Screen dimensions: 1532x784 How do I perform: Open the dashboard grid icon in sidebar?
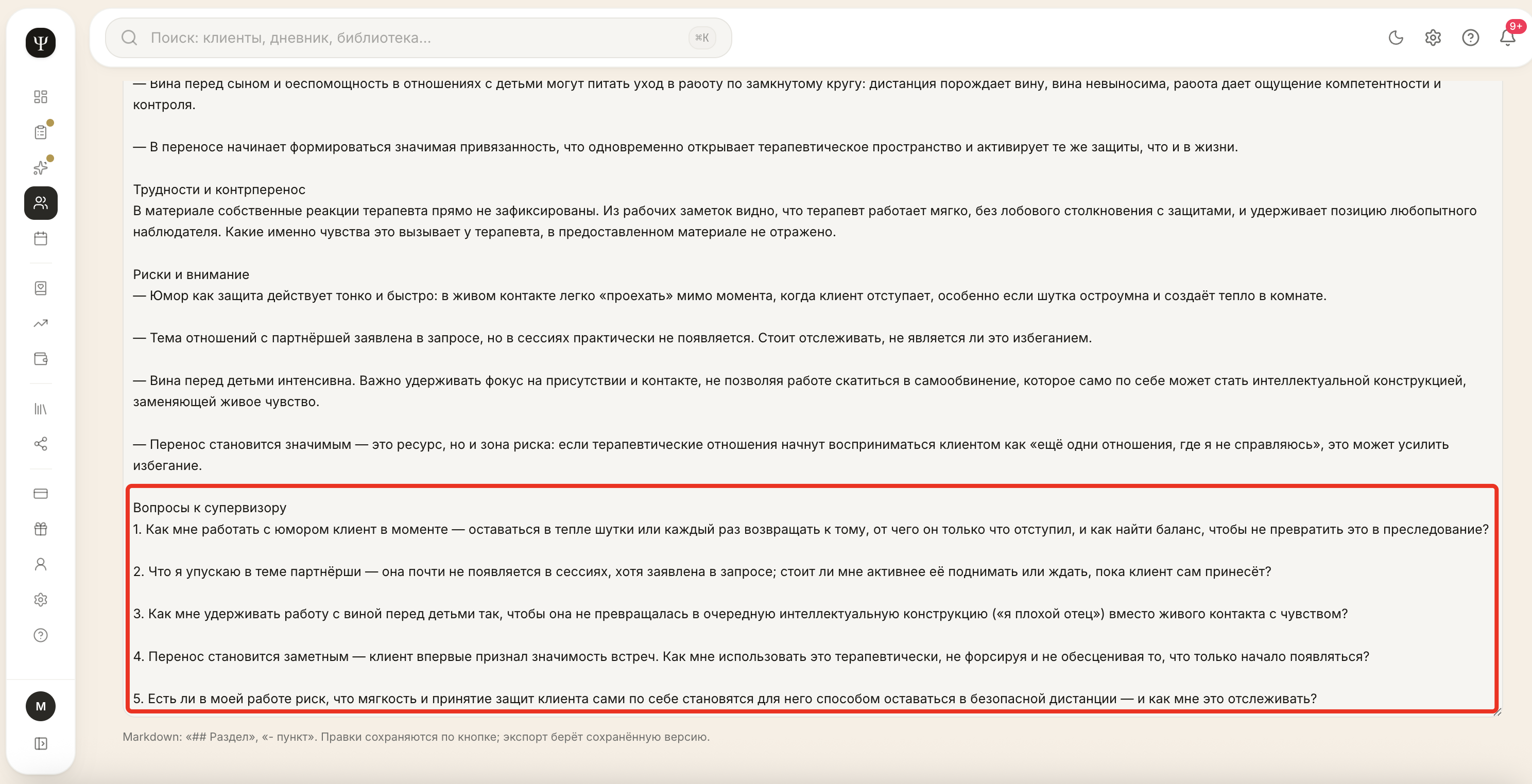[x=41, y=96]
